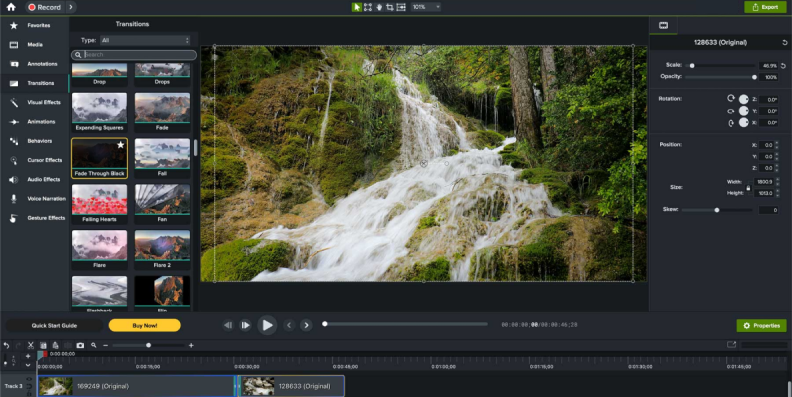This screenshot has height=397, width=792.
Task: Open the visual properties film tab
Action: click(x=663, y=25)
